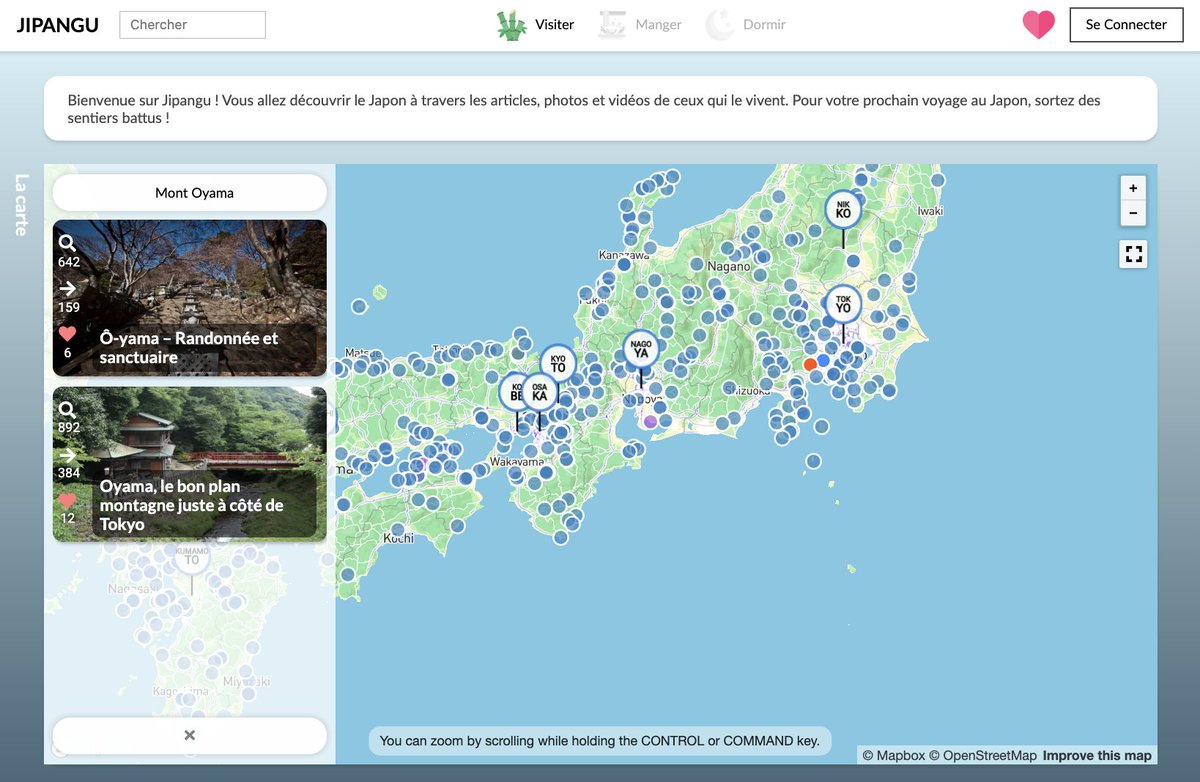
Task: Open the Manger section via food icon
Action: pyautogui.click(x=612, y=25)
